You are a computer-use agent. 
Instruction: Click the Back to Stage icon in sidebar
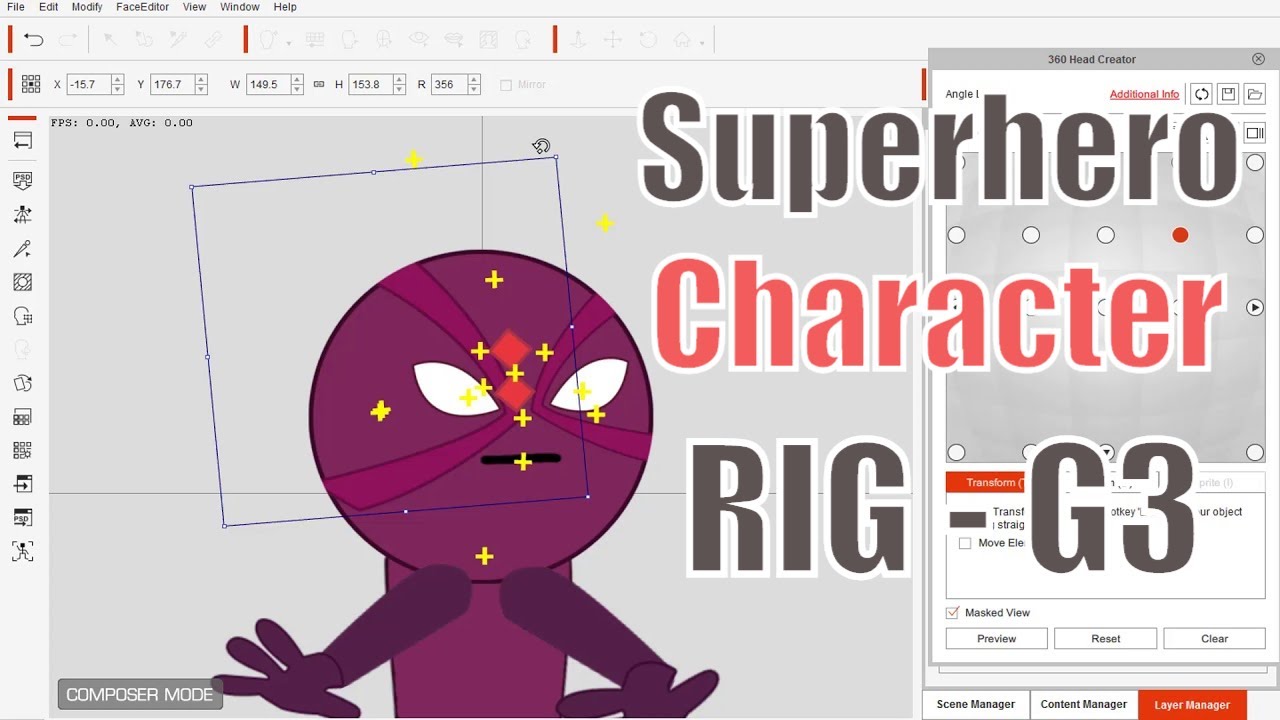pos(22,140)
